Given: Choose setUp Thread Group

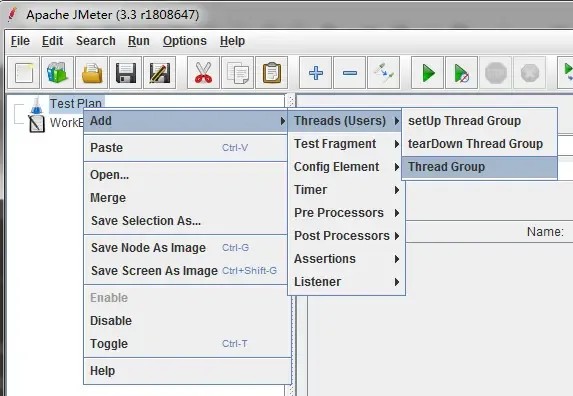Looking at the screenshot, I should (479, 121).
